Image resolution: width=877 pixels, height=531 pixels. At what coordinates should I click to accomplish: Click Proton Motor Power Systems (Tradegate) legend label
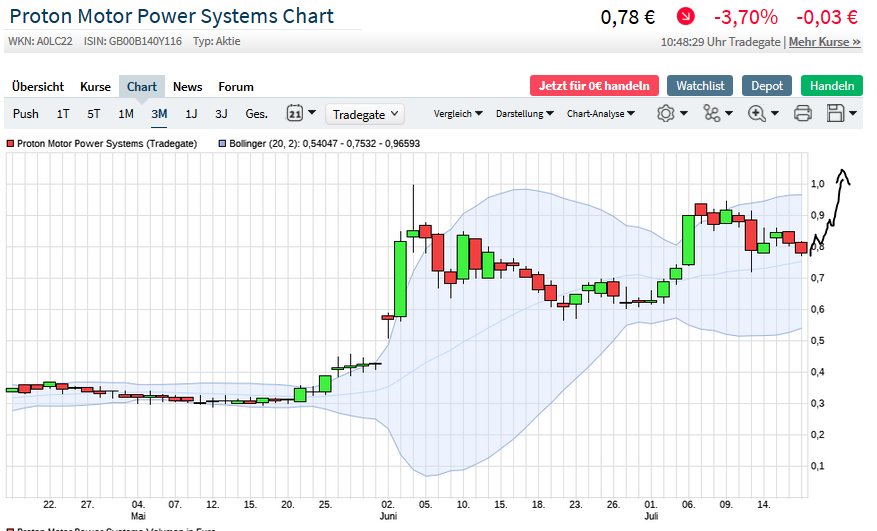pyautogui.click(x=107, y=144)
